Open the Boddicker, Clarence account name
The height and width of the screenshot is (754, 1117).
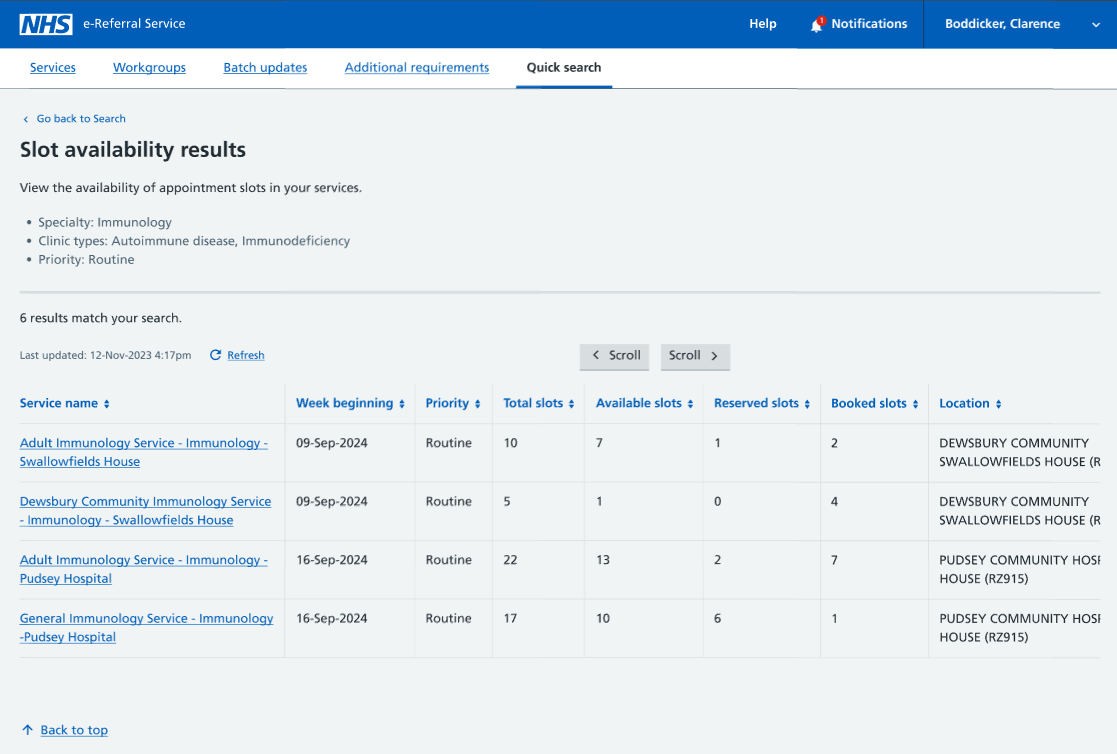point(1002,24)
